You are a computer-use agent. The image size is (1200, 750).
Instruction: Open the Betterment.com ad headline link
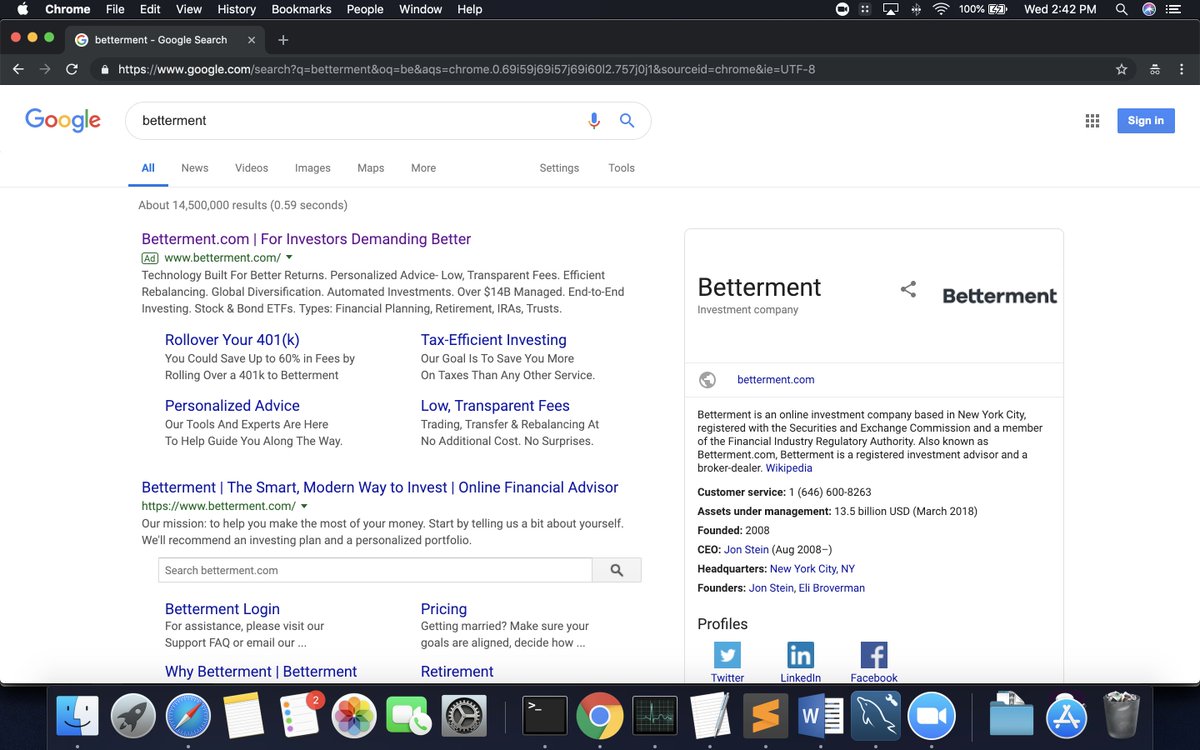(306, 239)
